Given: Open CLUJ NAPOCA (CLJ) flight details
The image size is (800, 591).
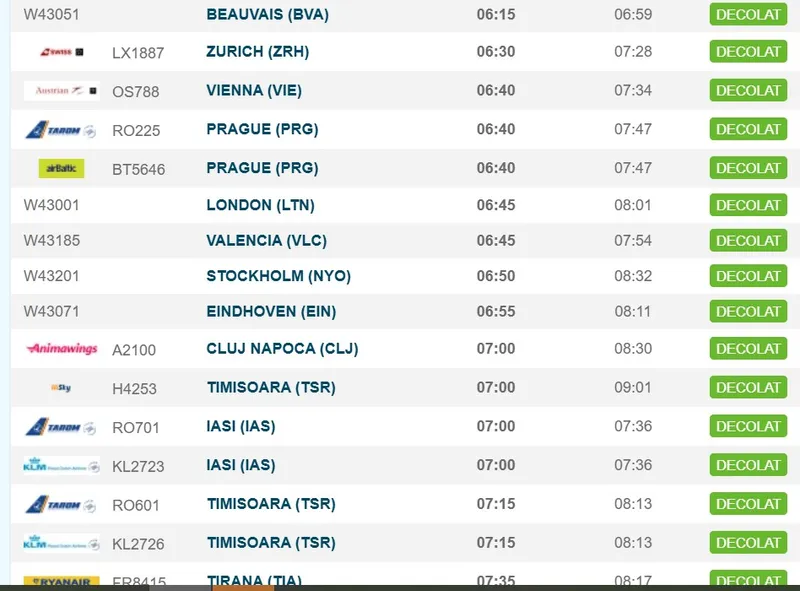Looking at the screenshot, I should 282,349.
